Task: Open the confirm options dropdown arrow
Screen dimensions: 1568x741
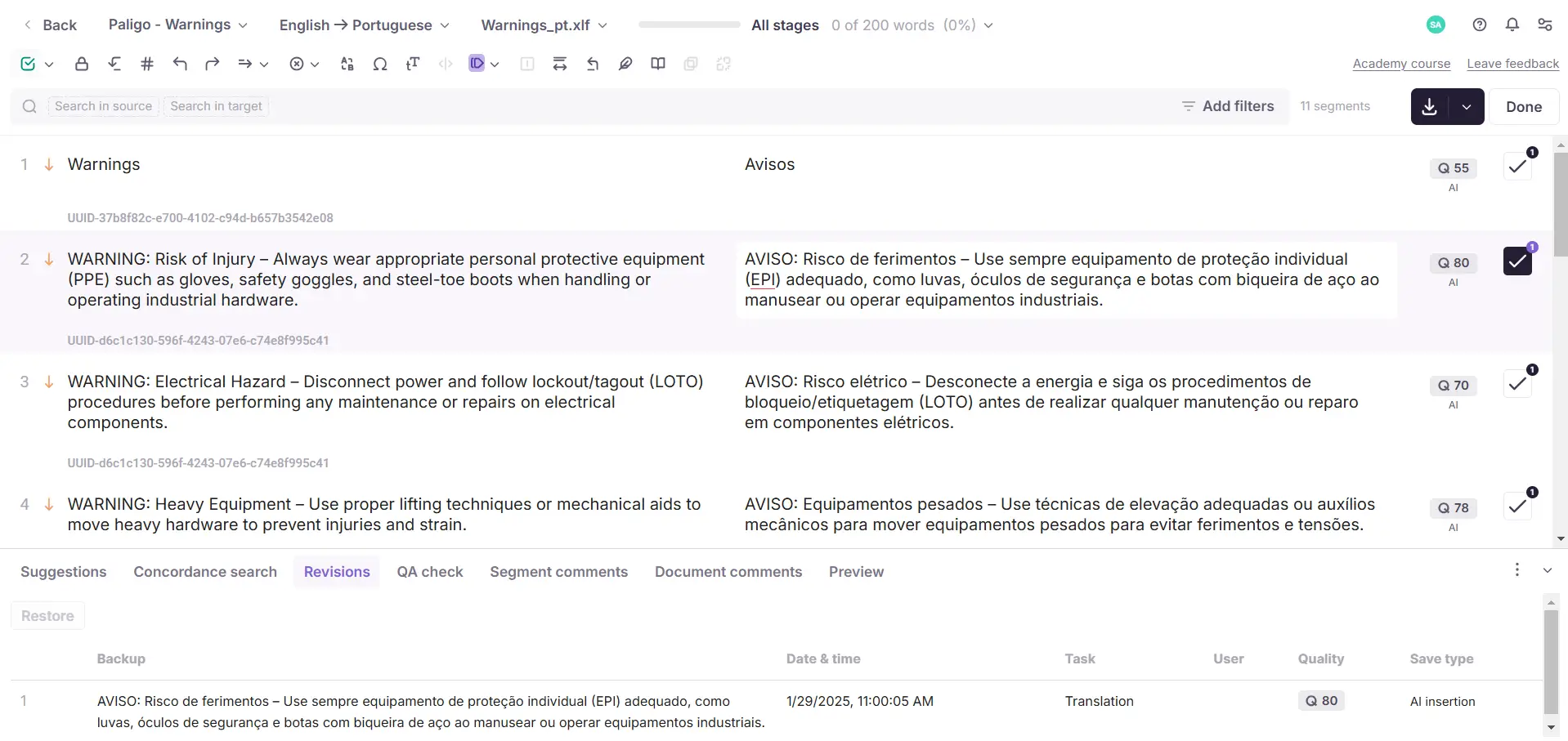Action: coord(49,65)
